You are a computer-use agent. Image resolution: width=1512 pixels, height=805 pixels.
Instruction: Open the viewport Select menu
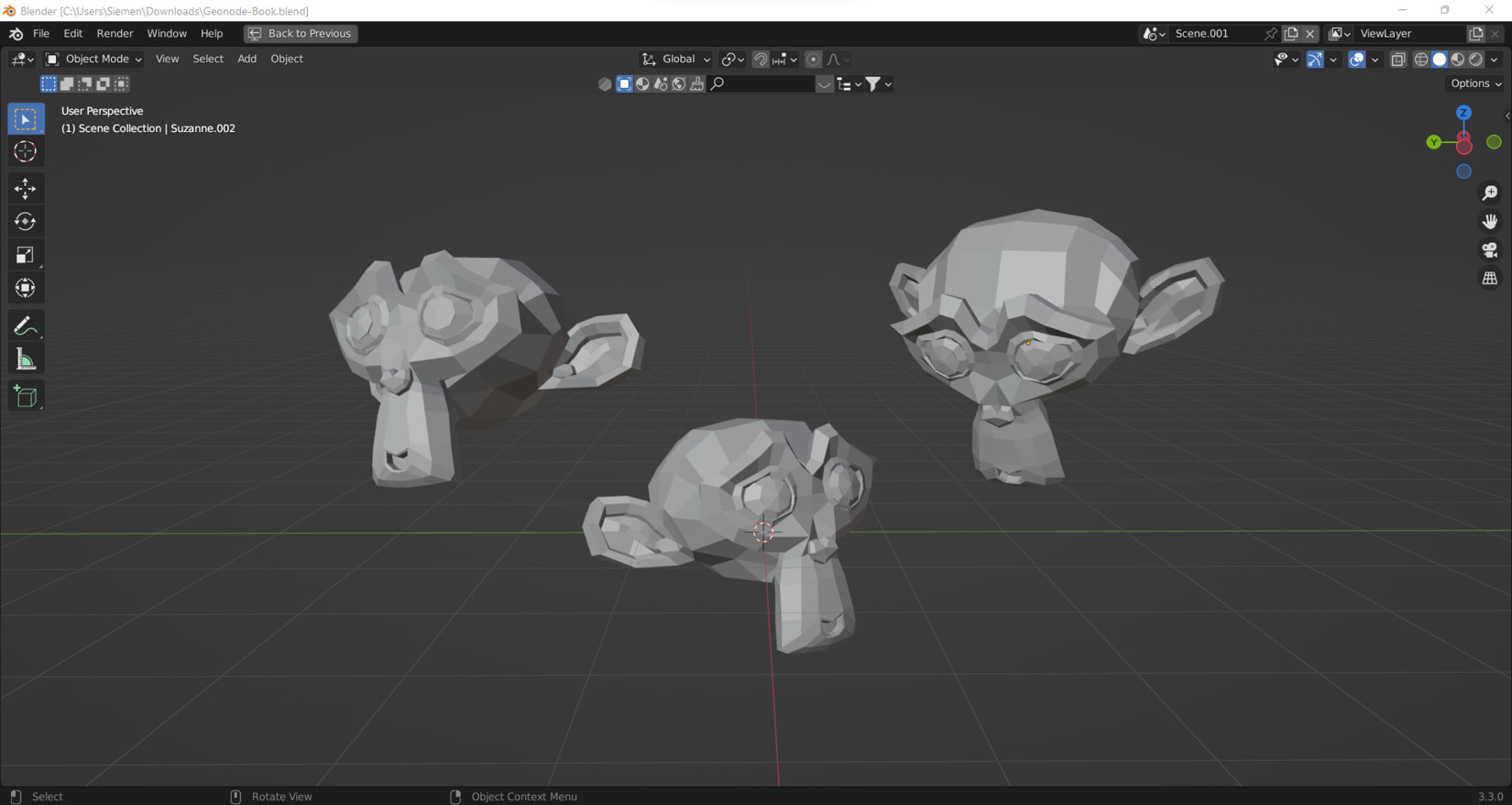208,59
